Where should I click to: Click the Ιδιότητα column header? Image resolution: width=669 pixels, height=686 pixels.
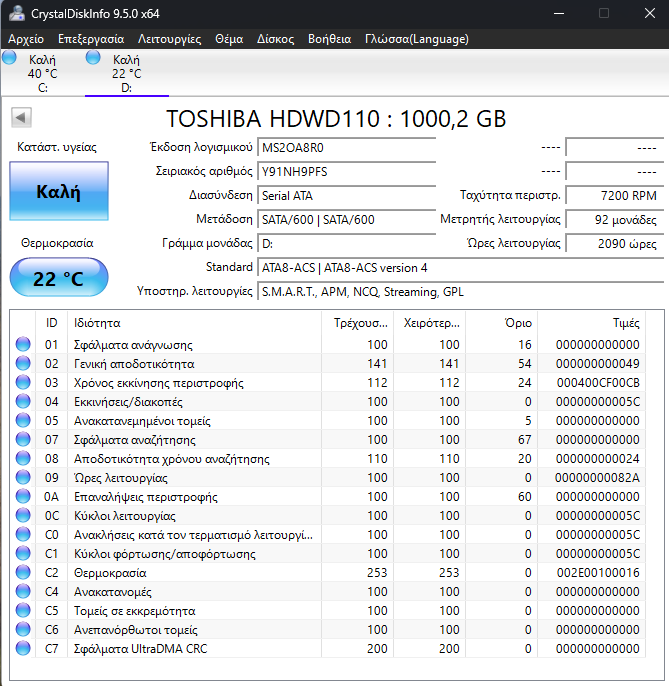pyautogui.click(x=195, y=323)
